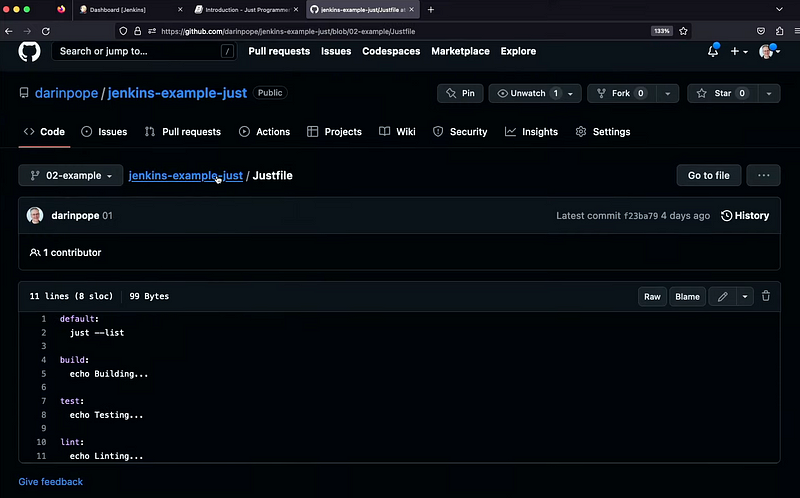Open the Actions tab

click(x=264, y=132)
